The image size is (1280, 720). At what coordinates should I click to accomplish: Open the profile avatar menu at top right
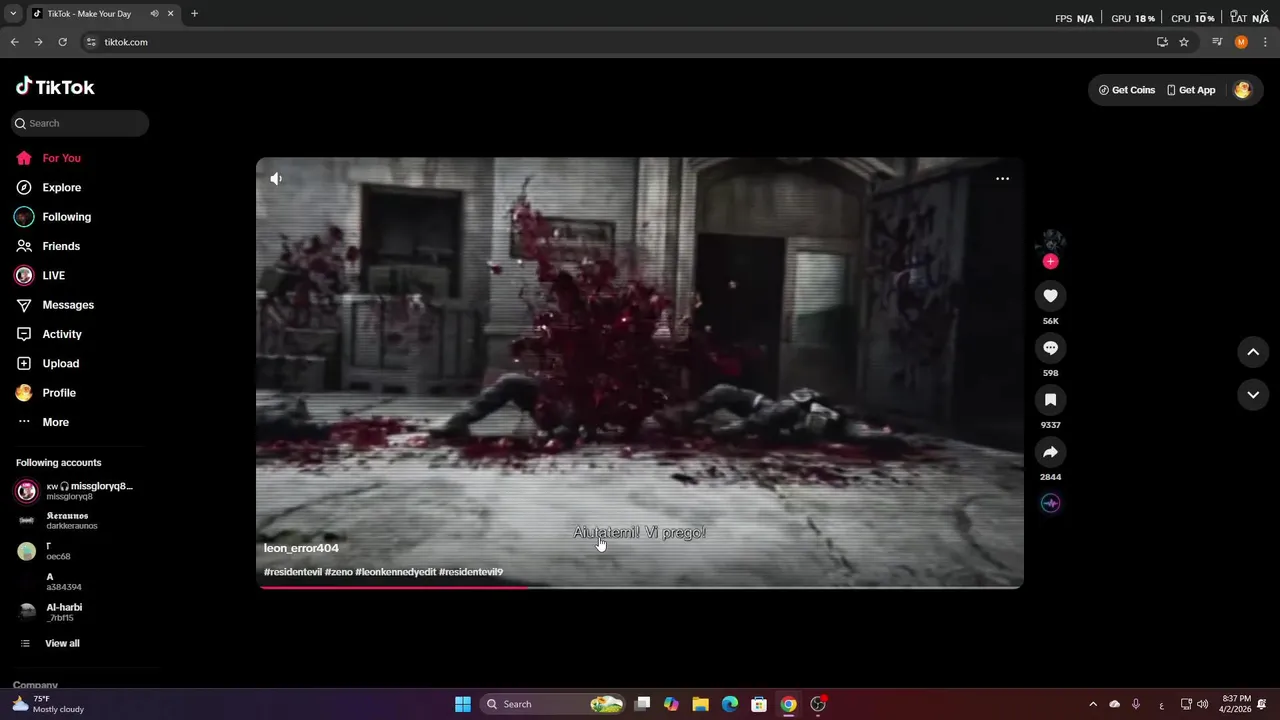point(1242,90)
